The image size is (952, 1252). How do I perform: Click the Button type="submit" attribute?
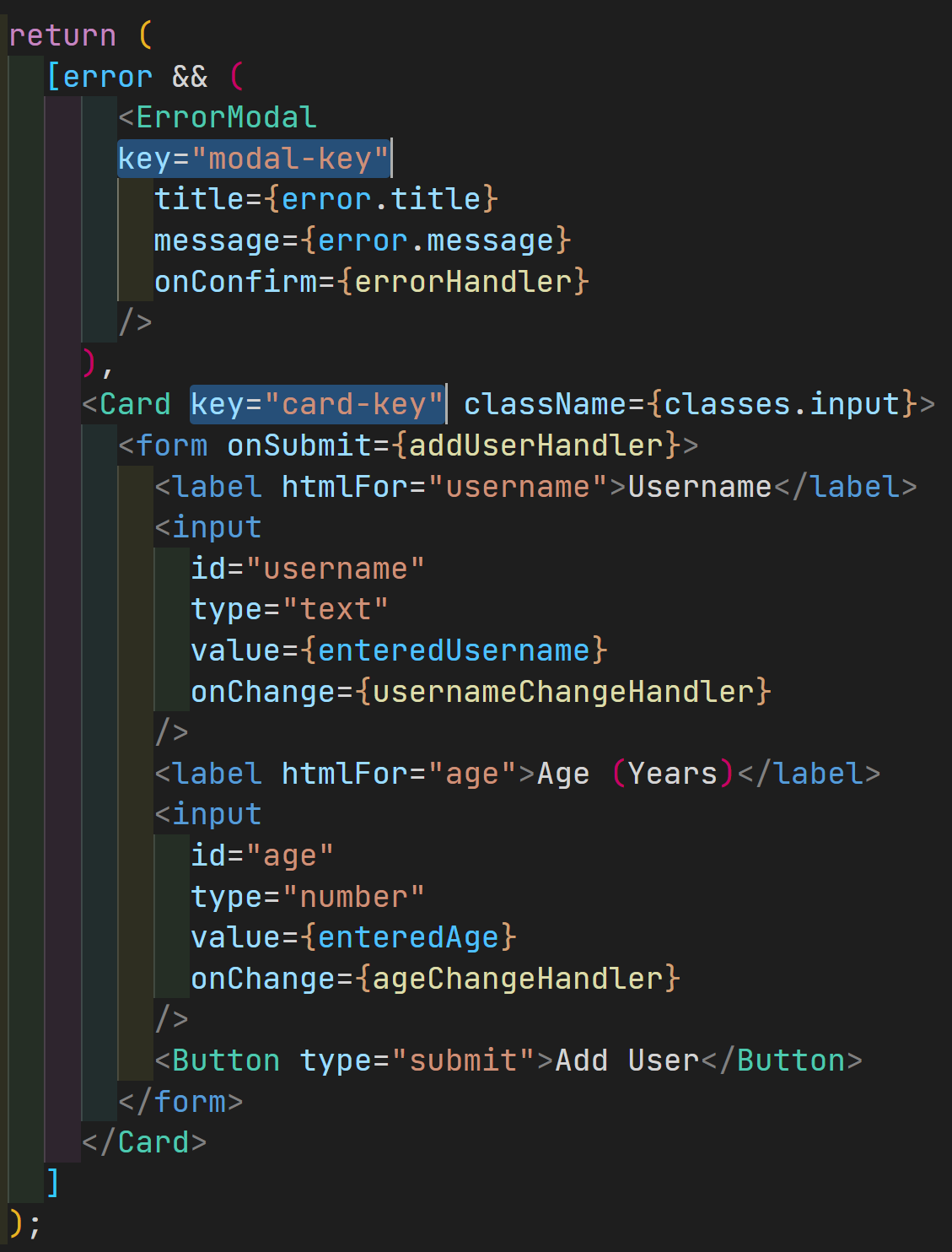(417, 1060)
